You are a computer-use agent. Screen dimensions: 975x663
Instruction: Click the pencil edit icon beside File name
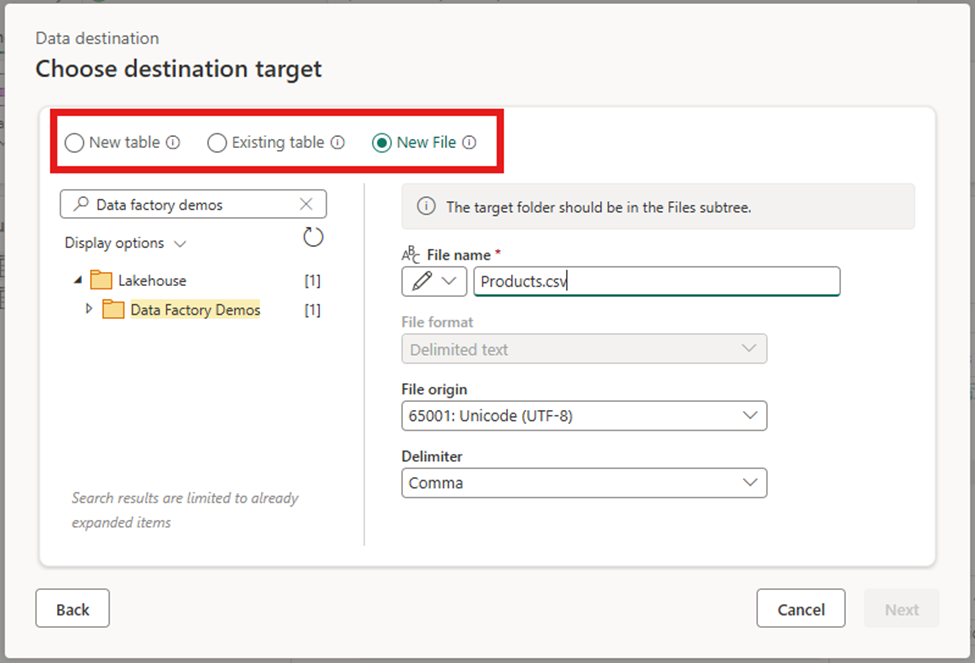pyautogui.click(x=422, y=282)
